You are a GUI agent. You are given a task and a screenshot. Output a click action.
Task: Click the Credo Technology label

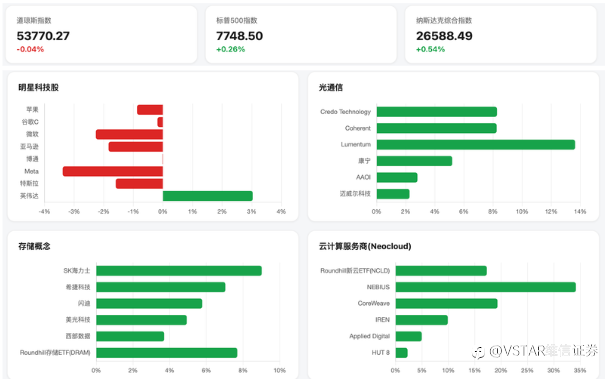[345, 112]
